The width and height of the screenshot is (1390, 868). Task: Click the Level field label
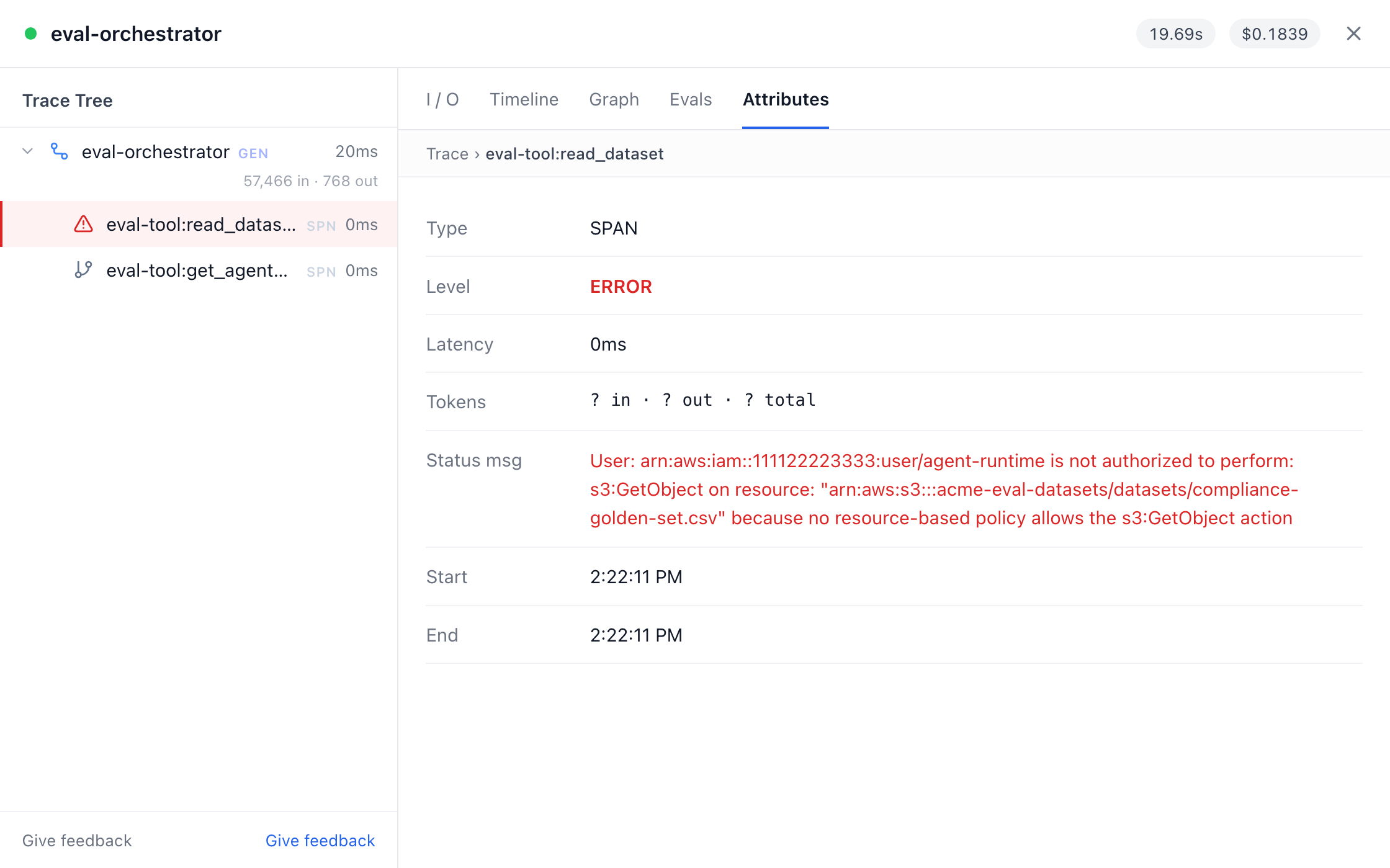pos(448,286)
